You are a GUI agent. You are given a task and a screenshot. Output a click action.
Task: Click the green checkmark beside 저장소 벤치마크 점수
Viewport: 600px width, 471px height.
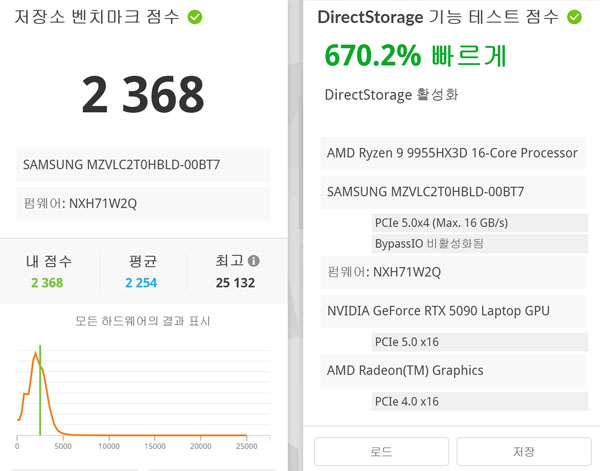click(195, 17)
